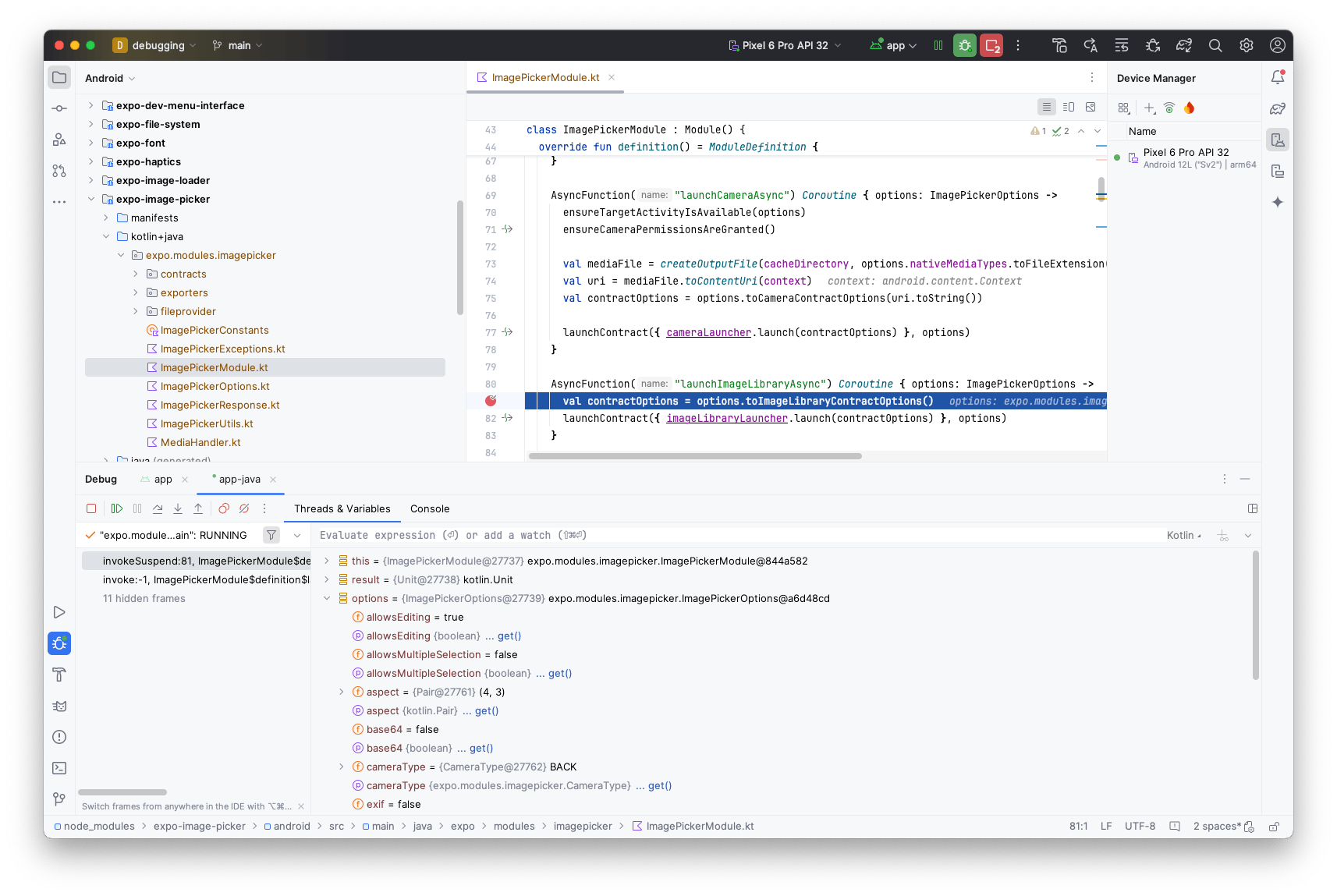Open Search Everywhere with magnifier icon
Viewport: 1337px width, 896px height.
click(1215, 45)
